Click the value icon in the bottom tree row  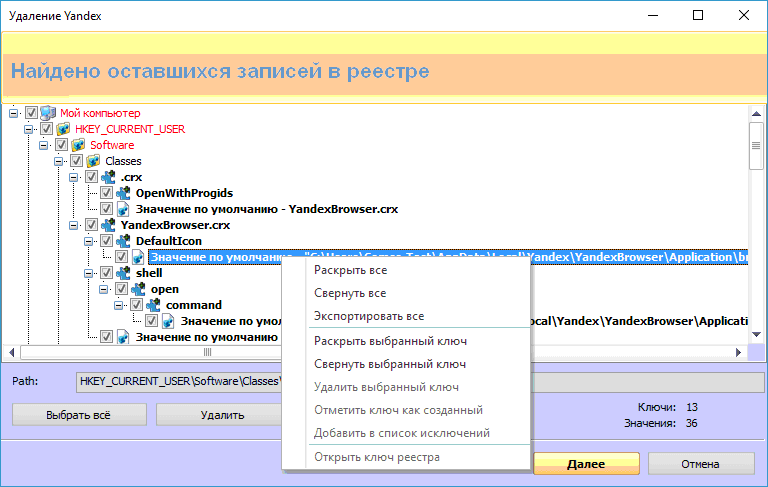(123, 337)
